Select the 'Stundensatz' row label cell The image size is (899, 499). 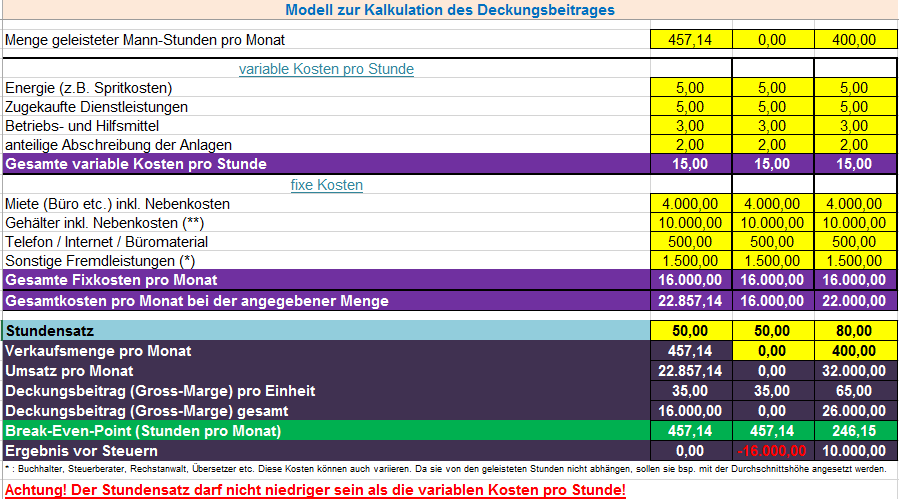tap(326, 330)
